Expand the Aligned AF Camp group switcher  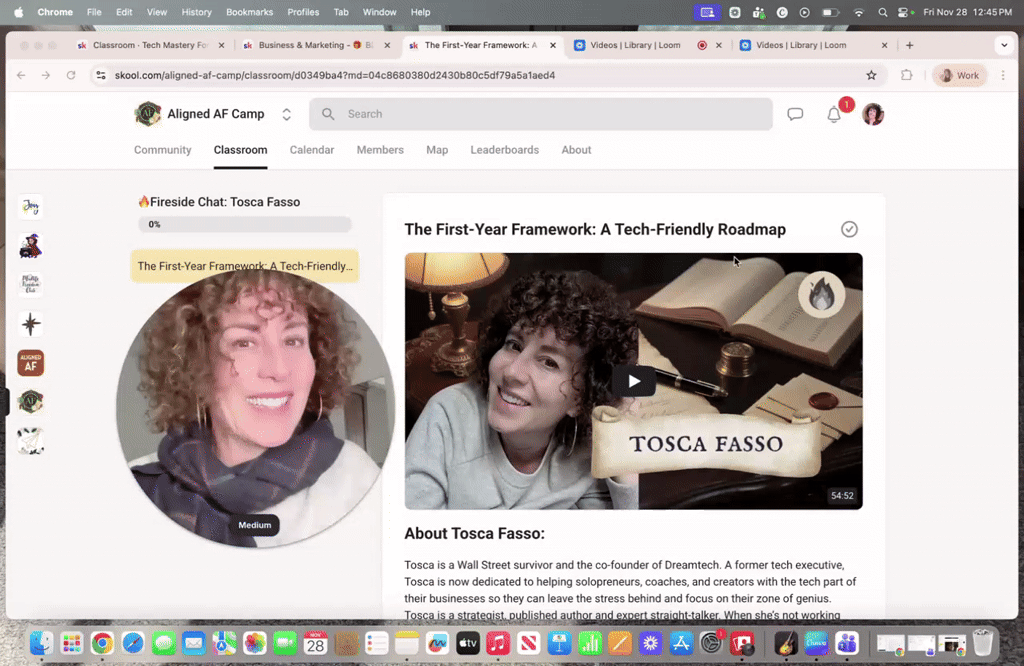pyautogui.click(x=286, y=114)
